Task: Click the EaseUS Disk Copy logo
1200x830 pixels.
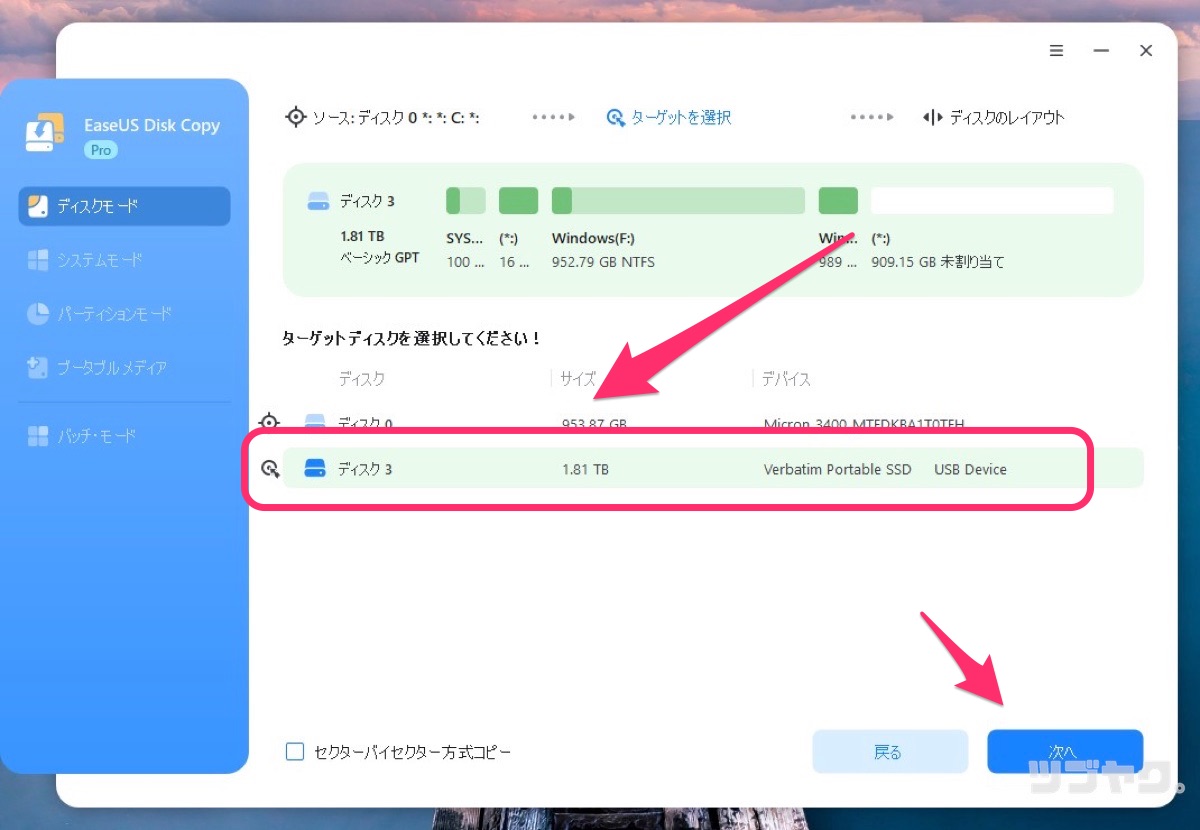Action: tap(43, 131)
